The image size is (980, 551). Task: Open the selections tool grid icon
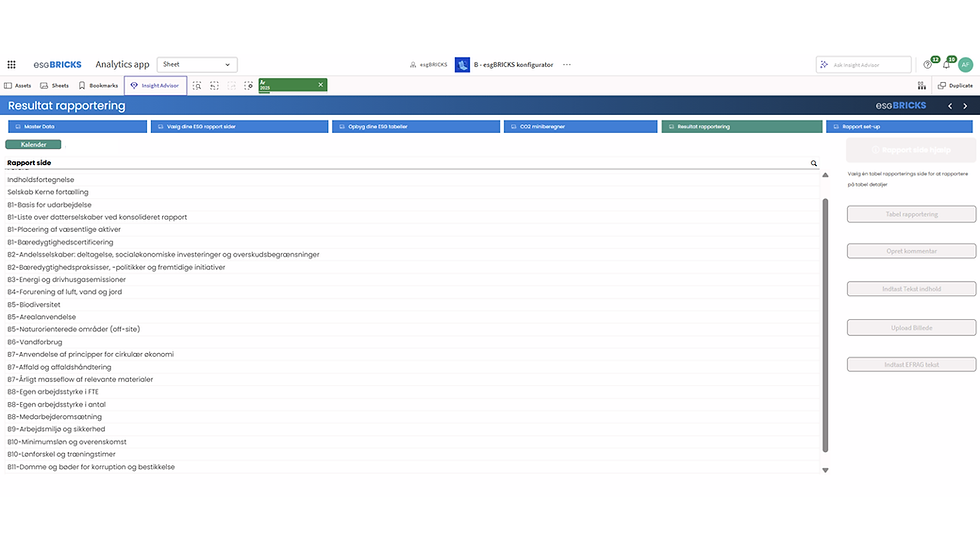(x=922, y=86)
